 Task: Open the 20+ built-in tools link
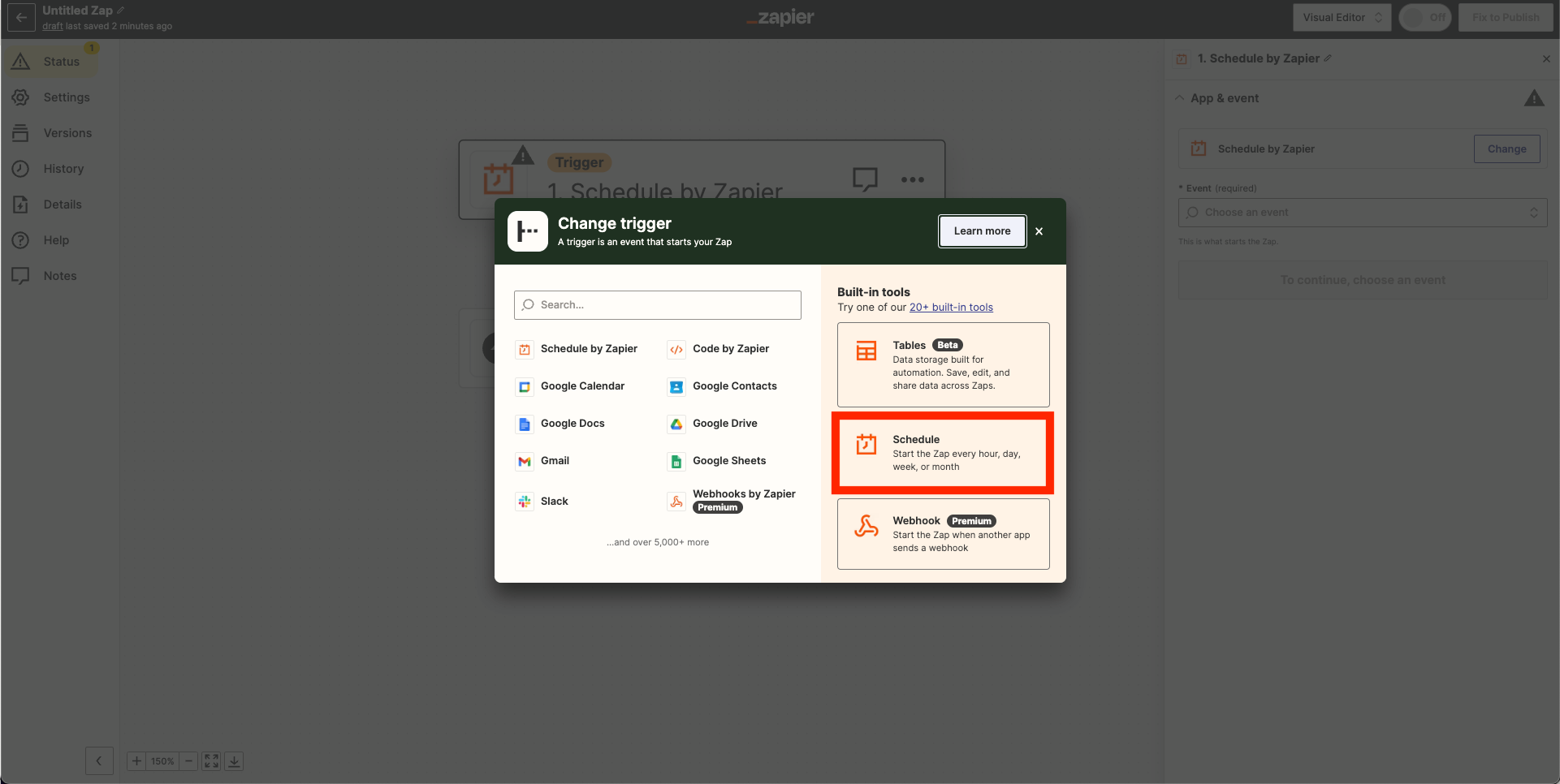(951, 308)
